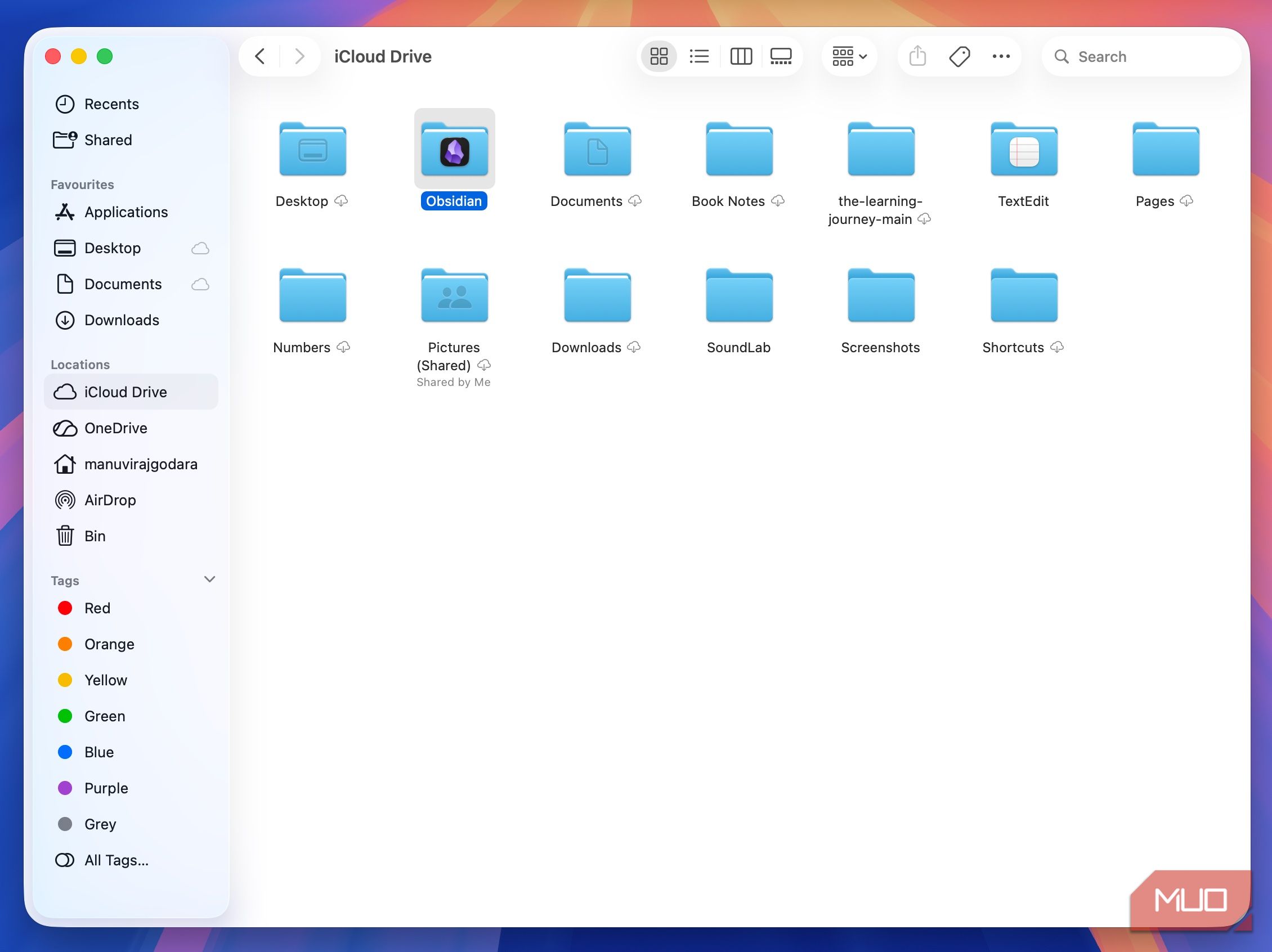The height and width of the screenshot is (952, 1272).
Task: Filter by the Yellow tag
Action: (131, 680)
